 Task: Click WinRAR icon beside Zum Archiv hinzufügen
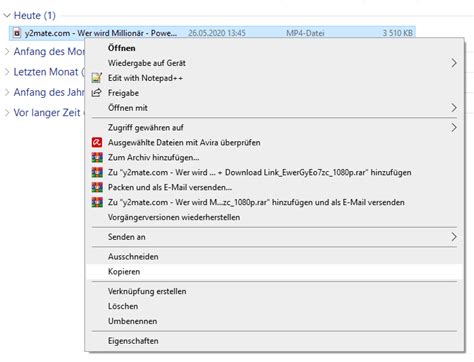click(97, 158)
